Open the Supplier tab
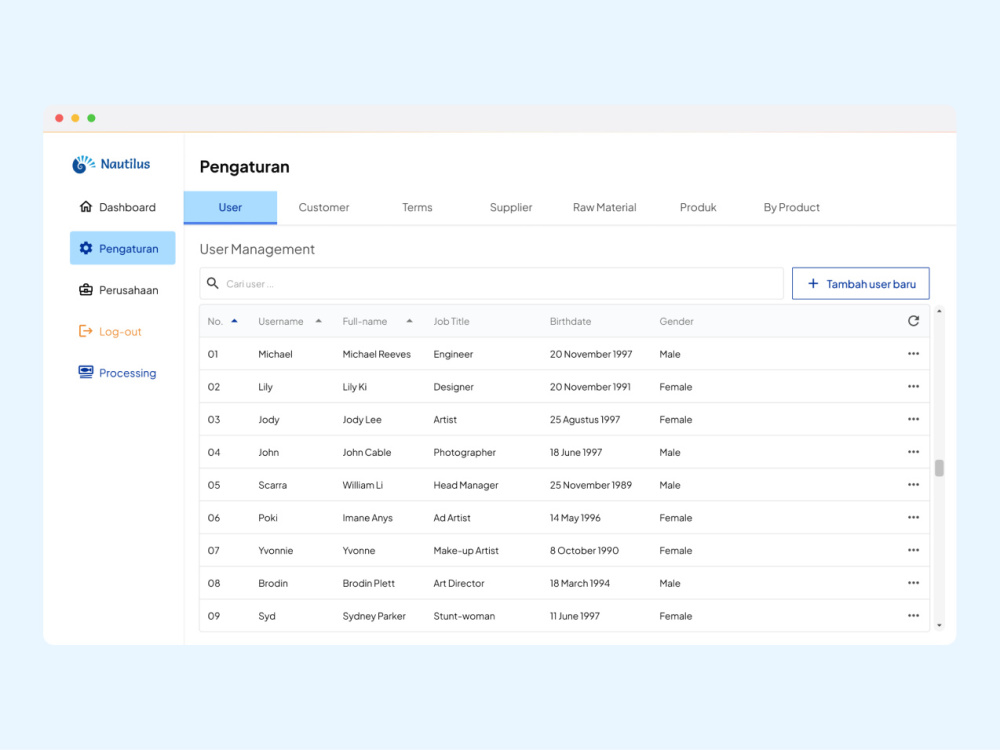 point(511,207)
